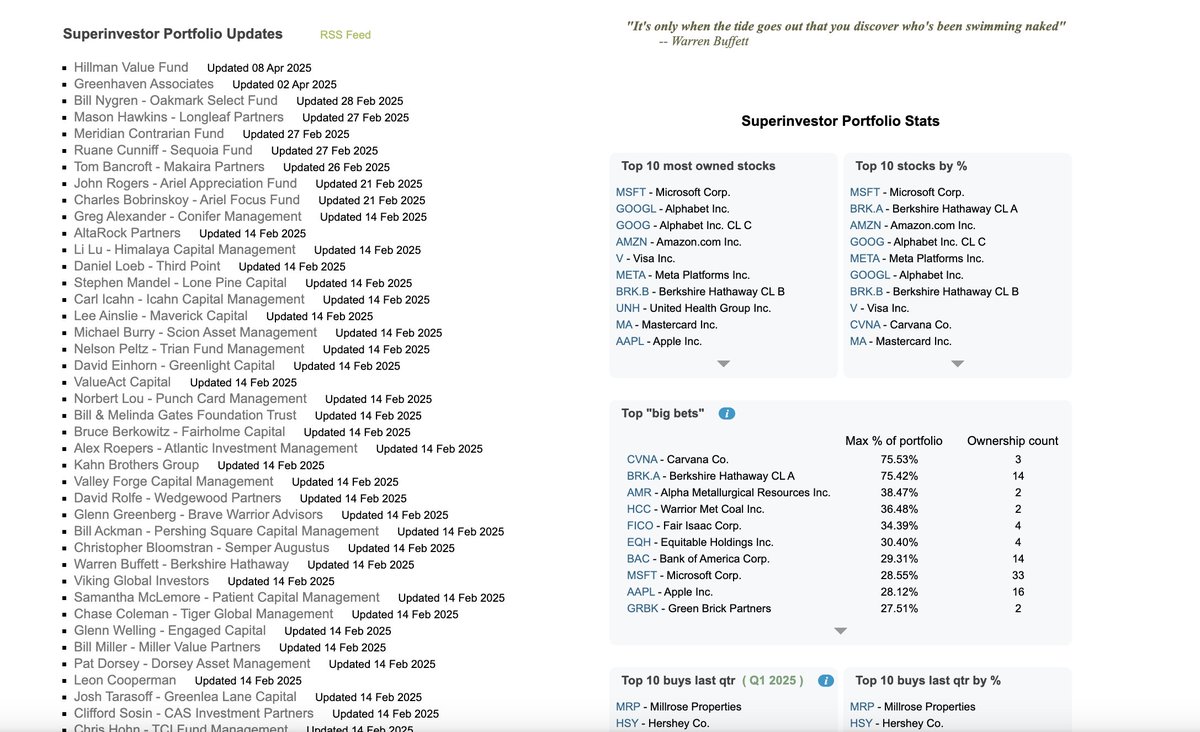Viewport: 1200px width, 732px height.
Task: Open Glenn Greenberg - Brave Warrior Advisors
Action: [x=198, y=514]
